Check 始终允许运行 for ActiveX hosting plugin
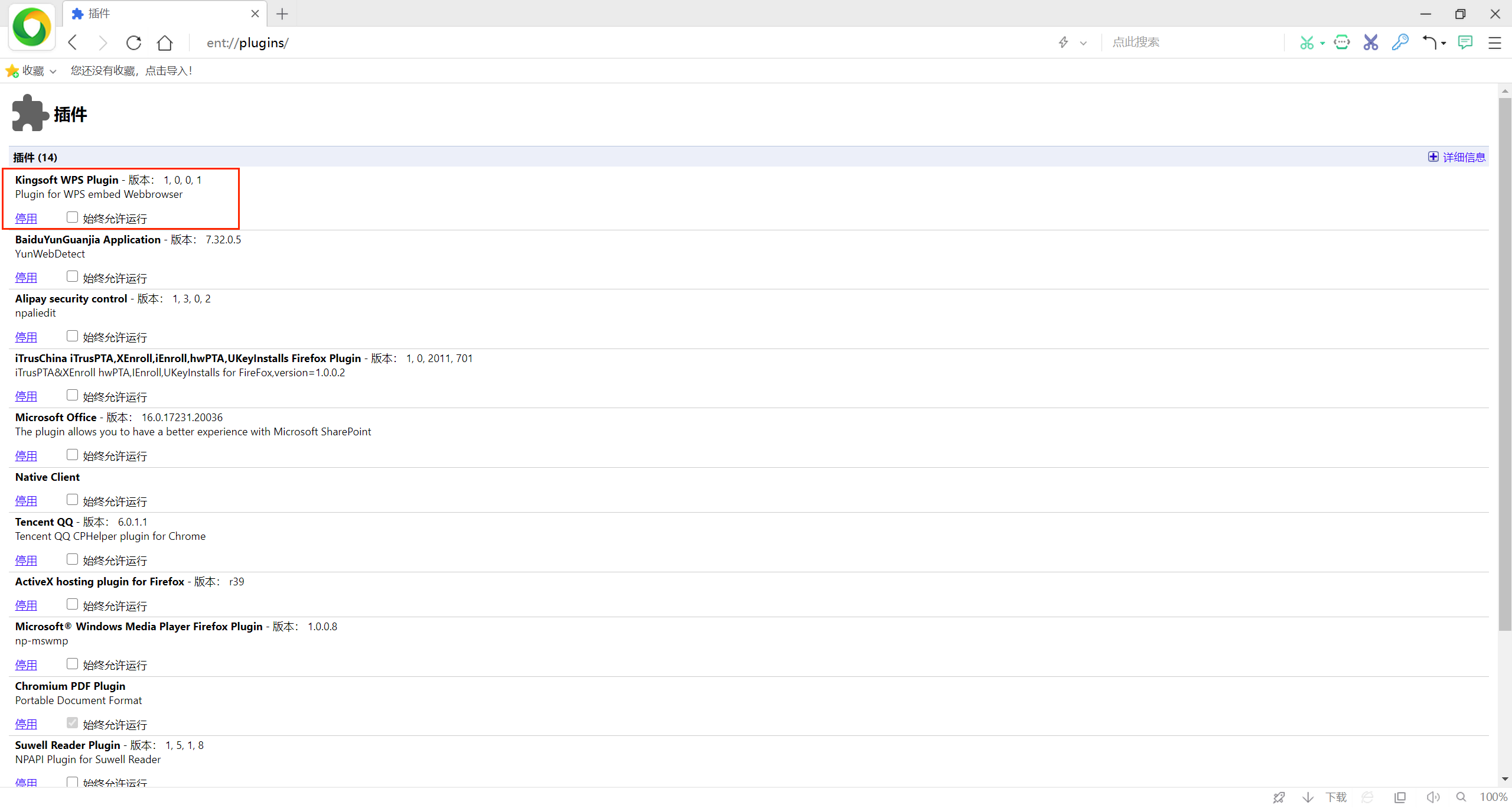 tap(72, 604)
